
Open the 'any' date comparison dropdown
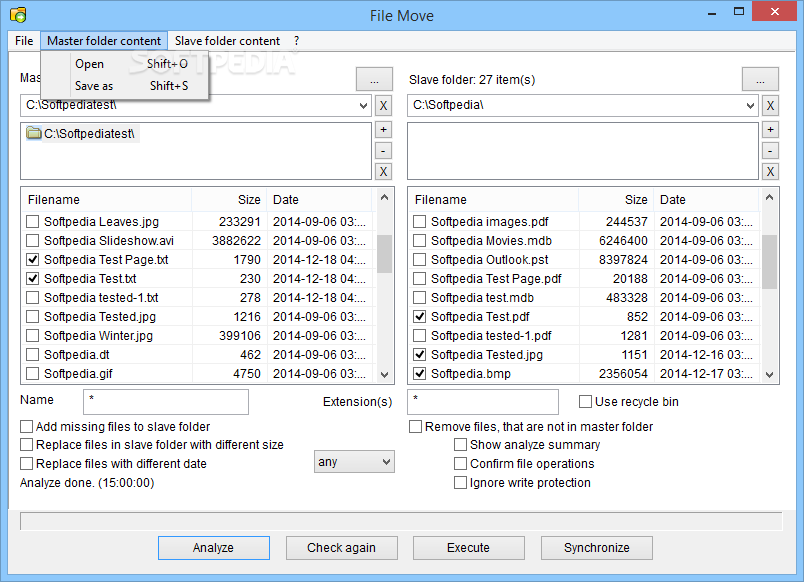click(x=354, y=462)
